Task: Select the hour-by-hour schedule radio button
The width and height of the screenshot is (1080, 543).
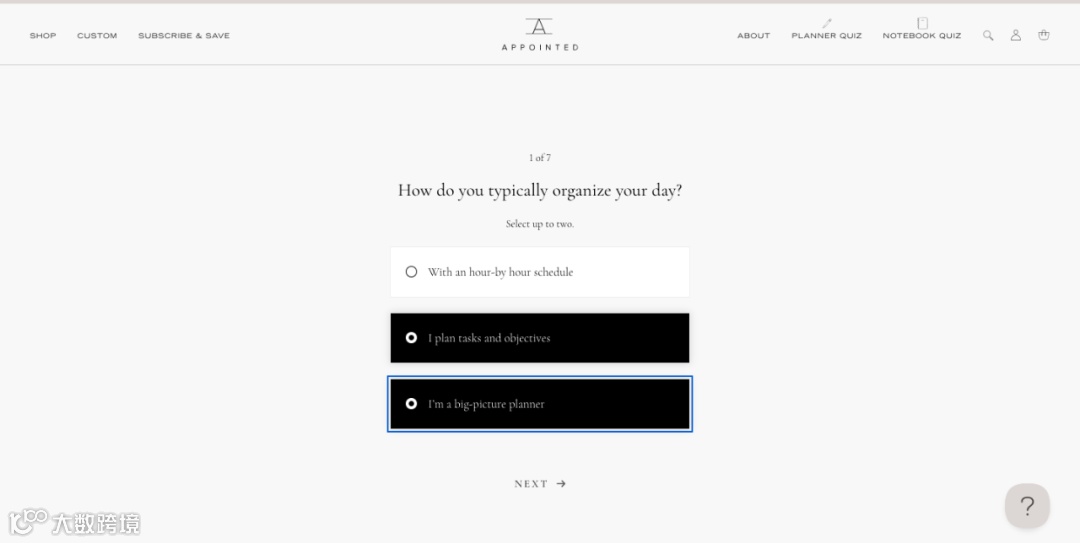Action: [411, 272]
